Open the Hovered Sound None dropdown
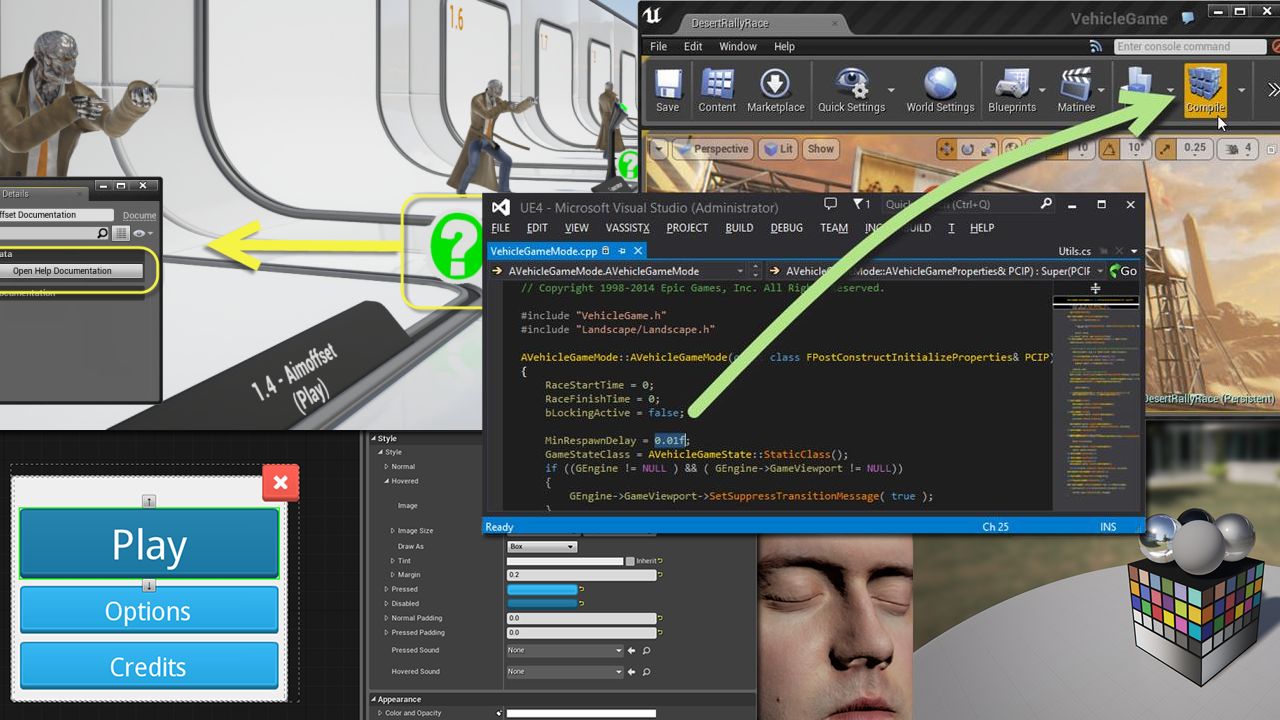The image size is (1280, 720). point(565,672)
